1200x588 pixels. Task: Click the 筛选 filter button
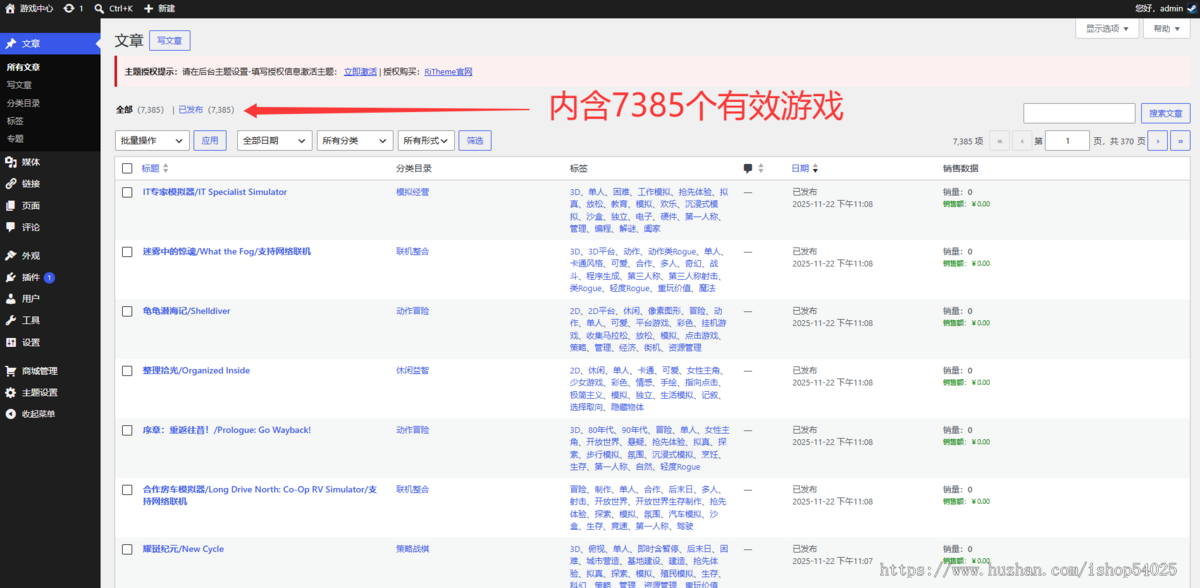pyautogui.click(x=475, y=141)
